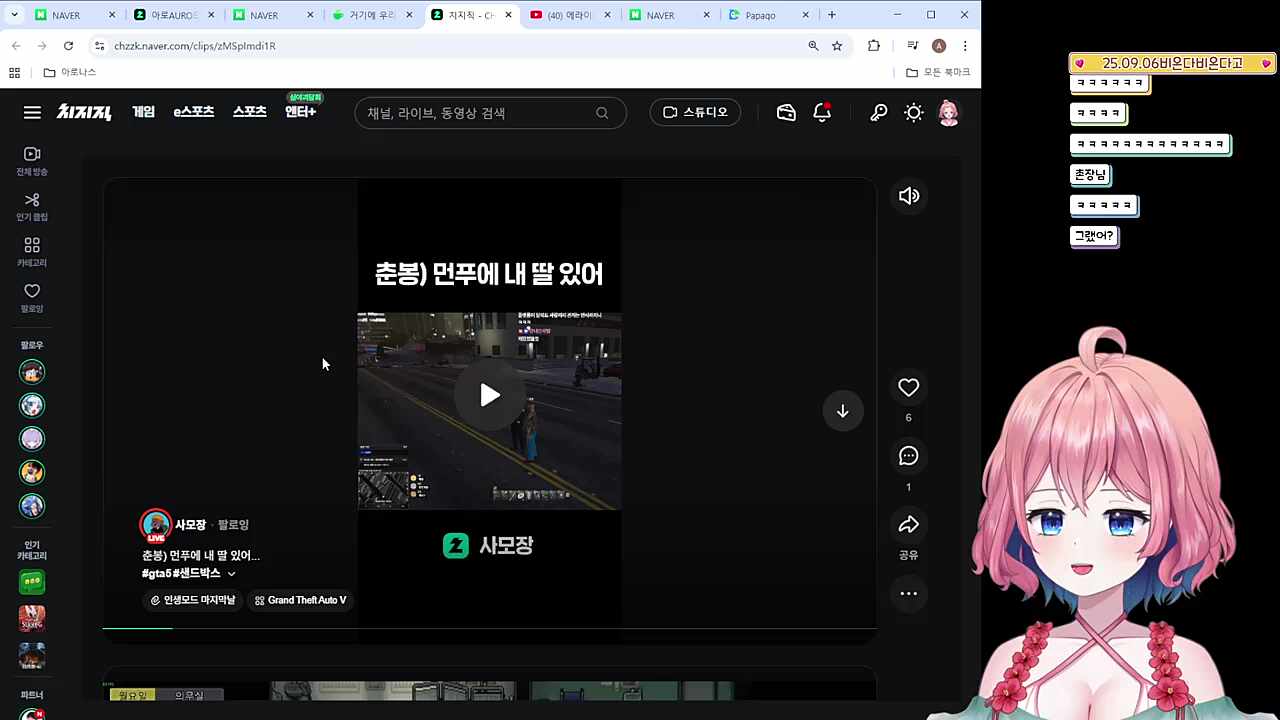Expand the clip description chevron
Viewport: 1280px width, 720px height.
point(231,573)
